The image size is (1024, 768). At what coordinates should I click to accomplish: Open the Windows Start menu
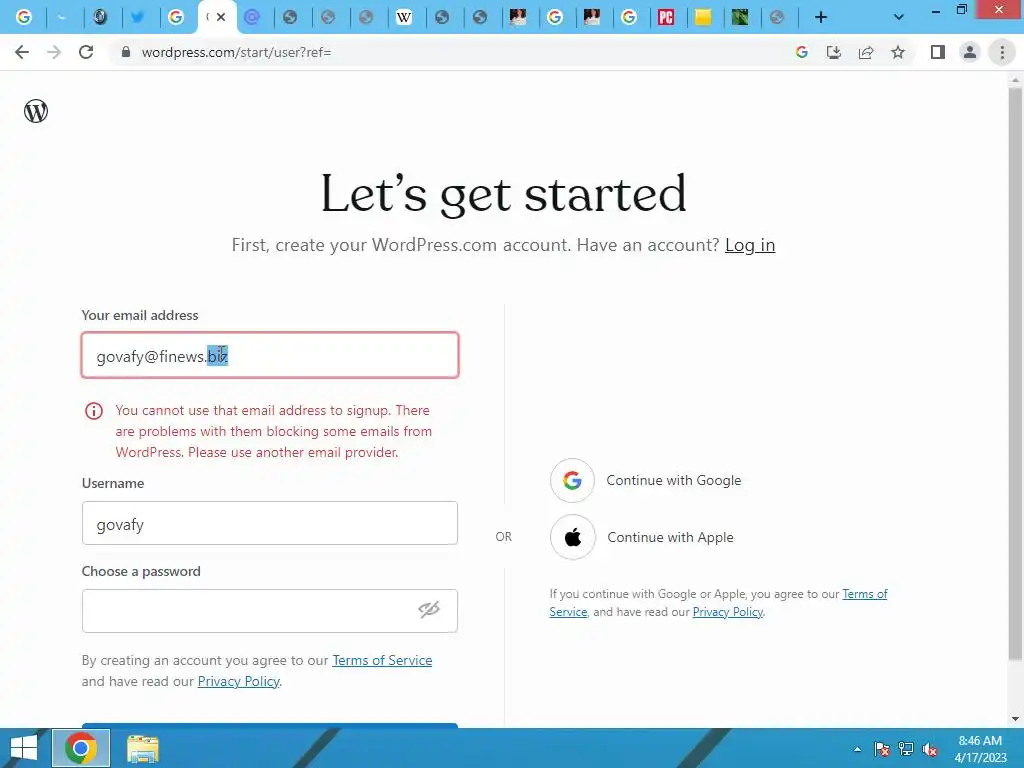point(24,748)
